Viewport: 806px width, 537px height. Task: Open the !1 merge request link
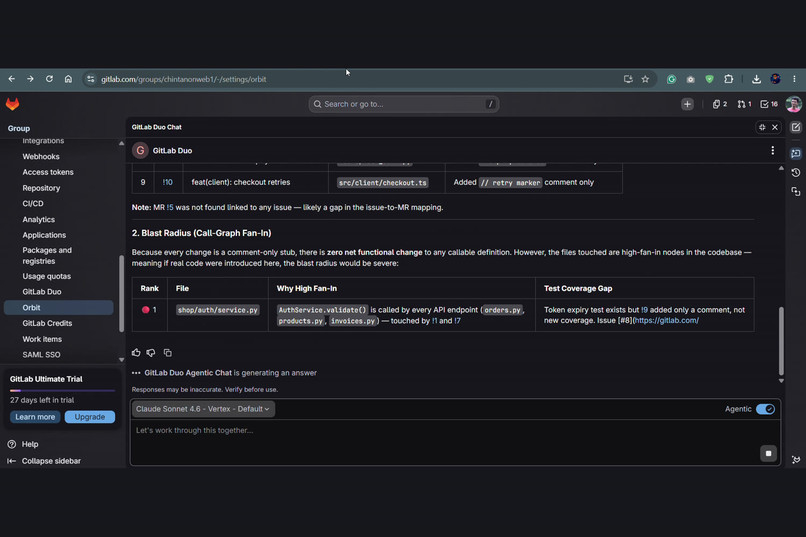tap(434, 321)
